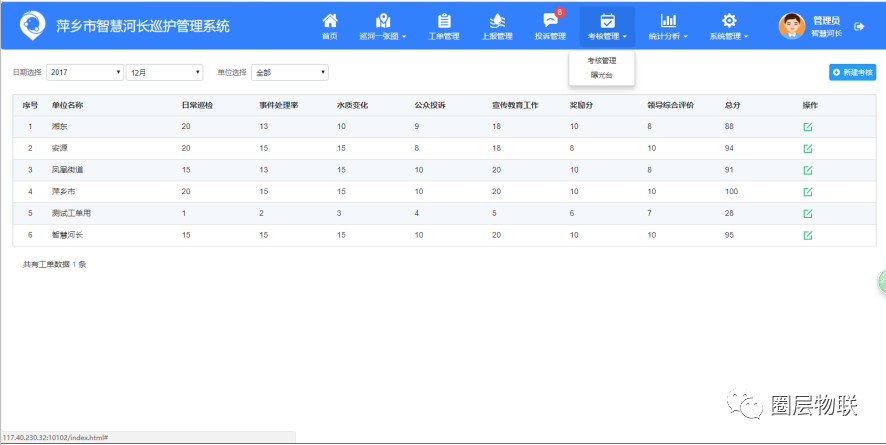Viewport: 886px width, 445px height.
Task: Click the administrator avatar
Action: (x=792, y=26)
